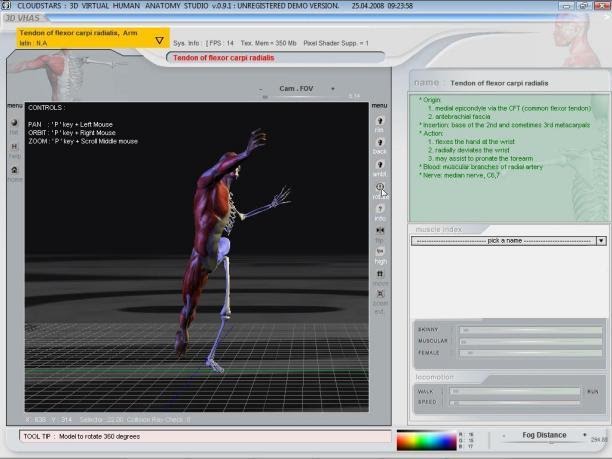Click the right 'menu' label above ribs icon
Viewport: 612px width, 459px height.
pyautogui.click(x=379, y=106)
